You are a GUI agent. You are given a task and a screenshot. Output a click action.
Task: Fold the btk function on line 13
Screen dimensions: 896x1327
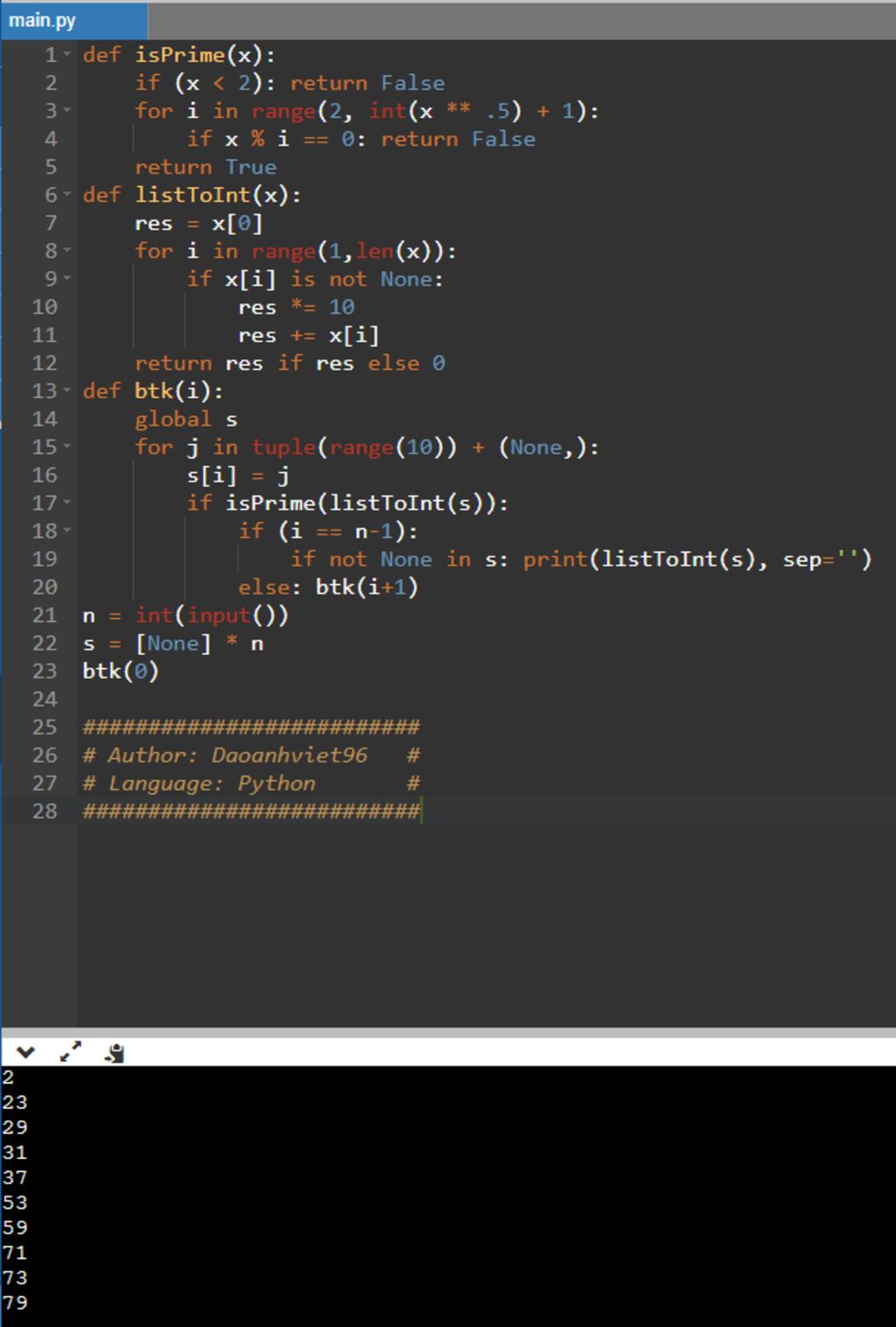(67, 391)
